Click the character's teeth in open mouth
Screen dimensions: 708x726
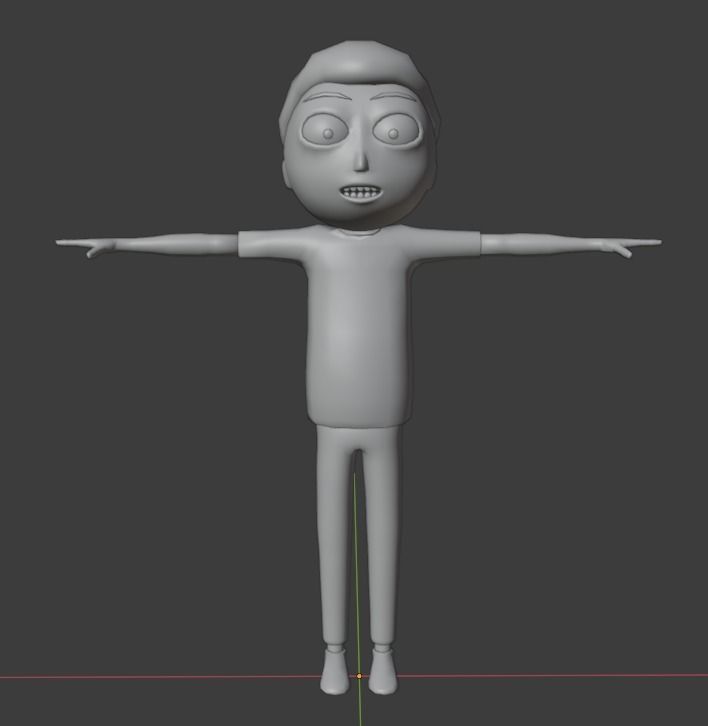[360, 193]
